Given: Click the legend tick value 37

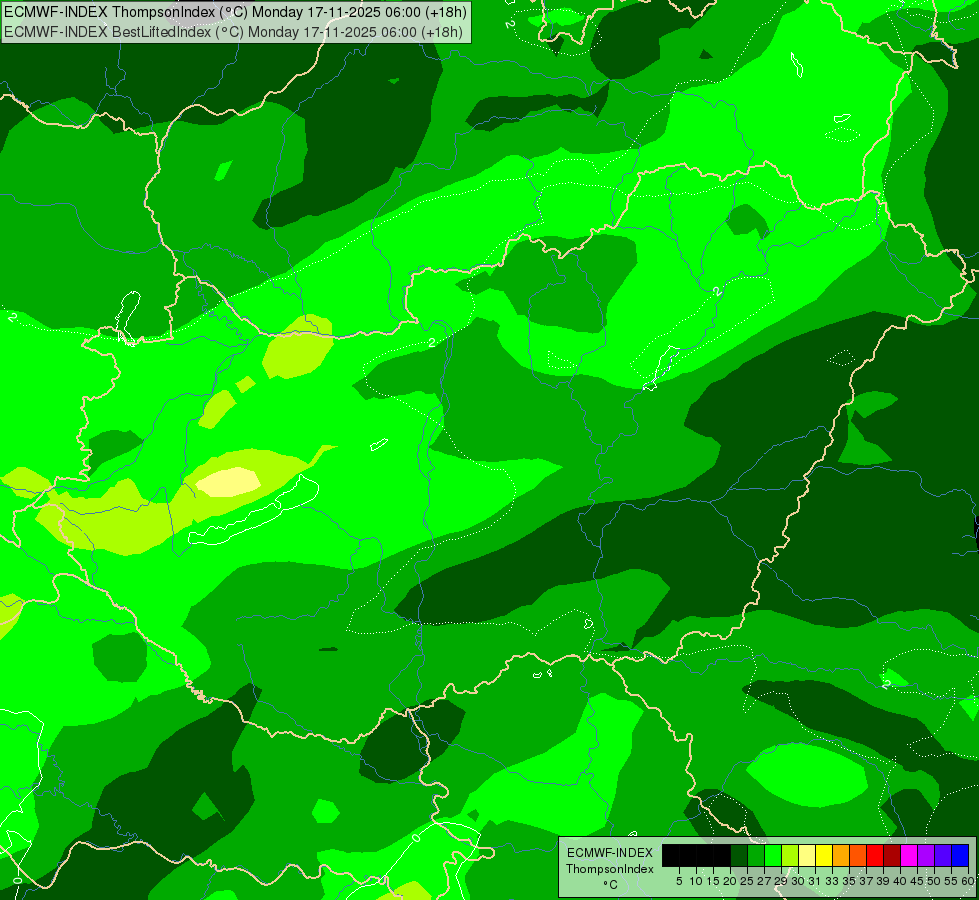Looking at the screenshot, I should click(x=866, y=881).
